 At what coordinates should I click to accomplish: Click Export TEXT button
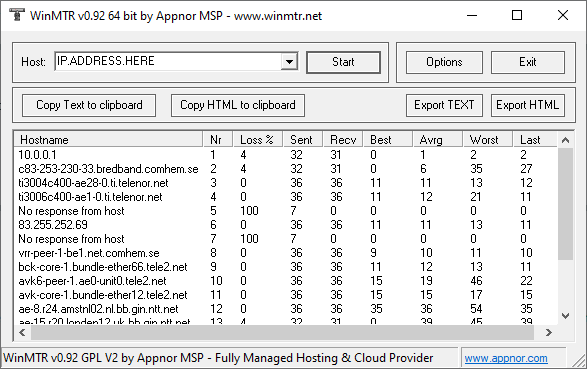[x=444, y=105]
